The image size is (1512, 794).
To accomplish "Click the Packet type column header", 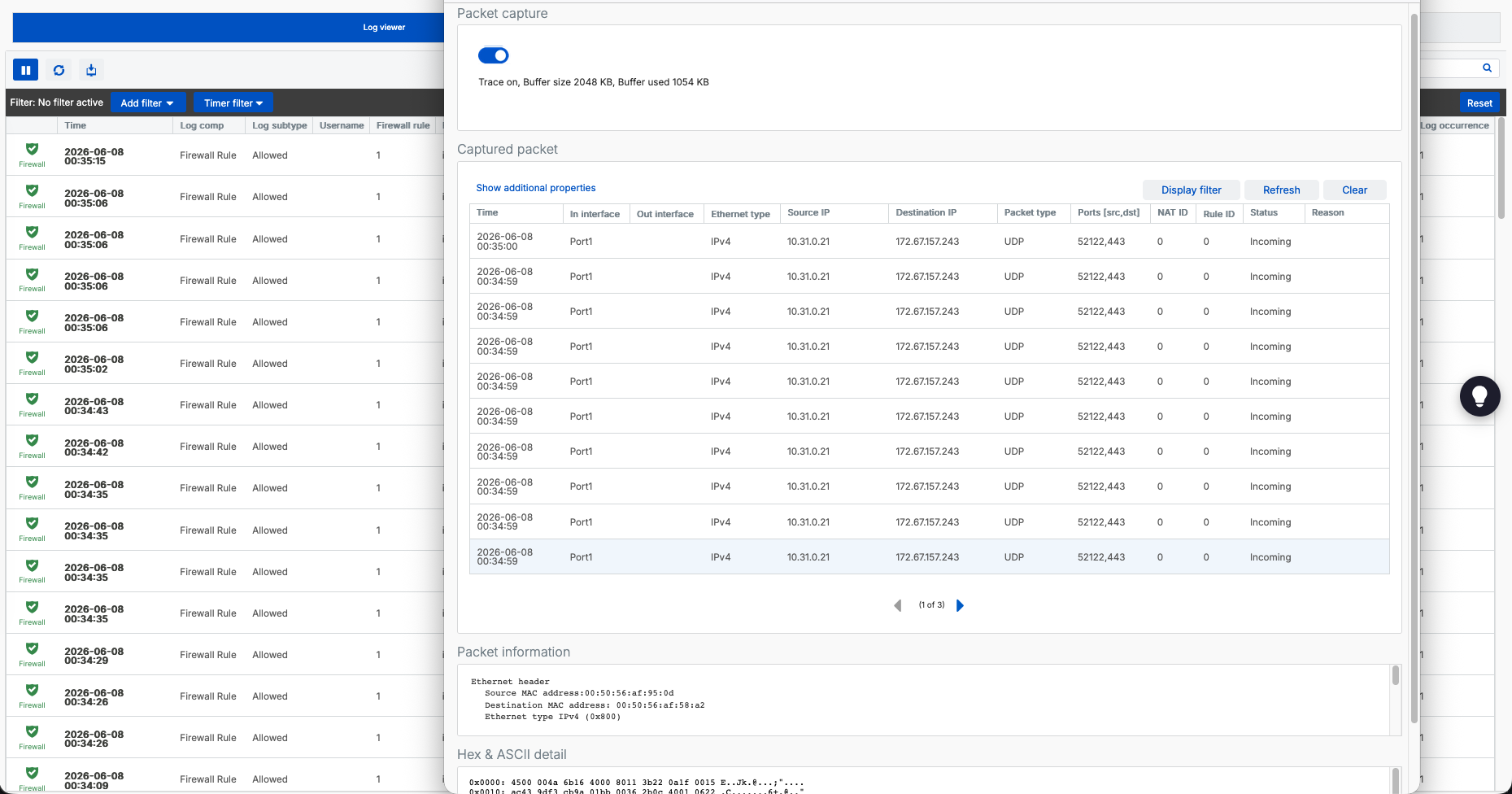I will pos(1034,213).
